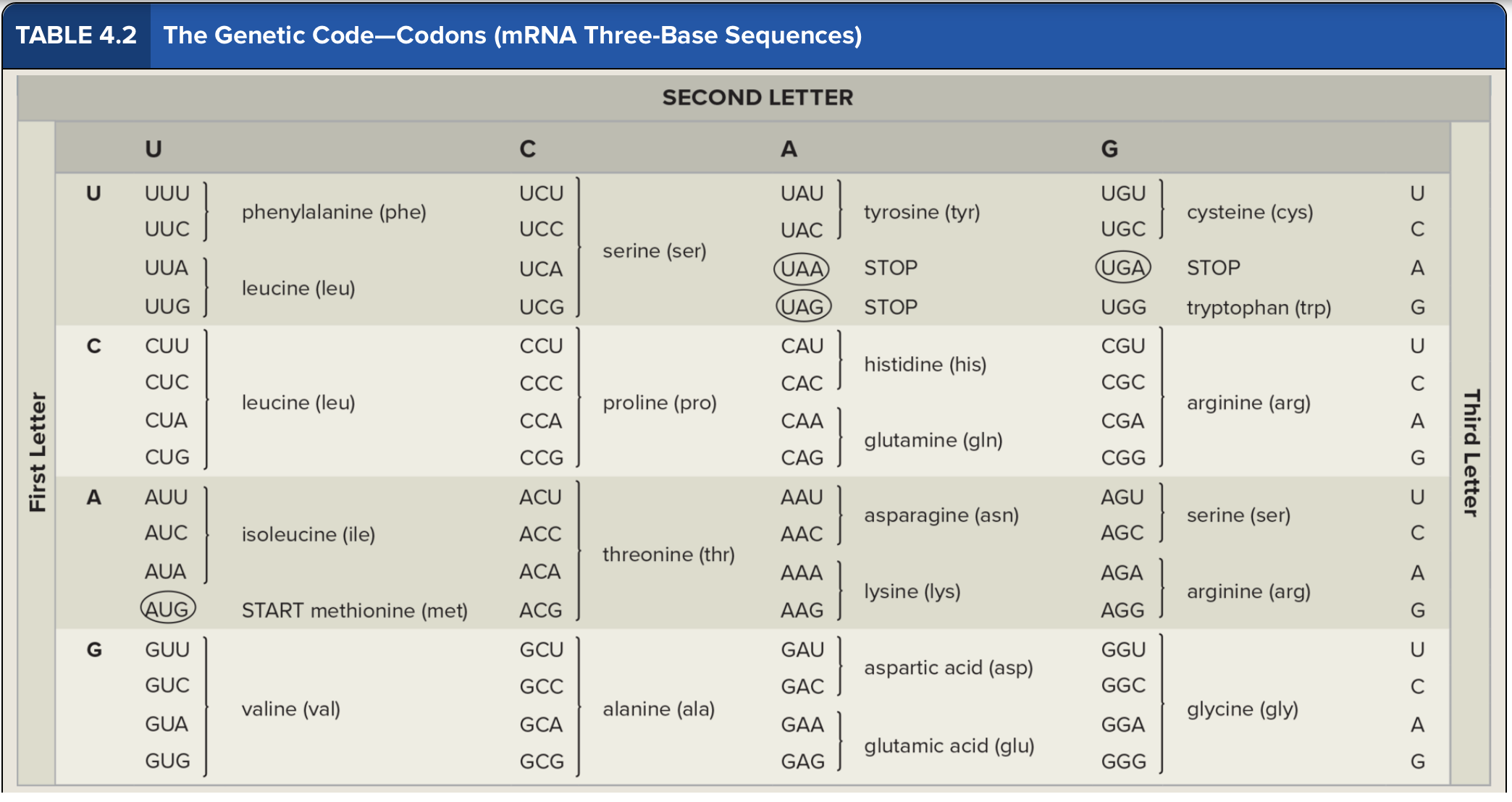
Task: Click the Third Letter vertical label
Action: (x=1471, y=453)
